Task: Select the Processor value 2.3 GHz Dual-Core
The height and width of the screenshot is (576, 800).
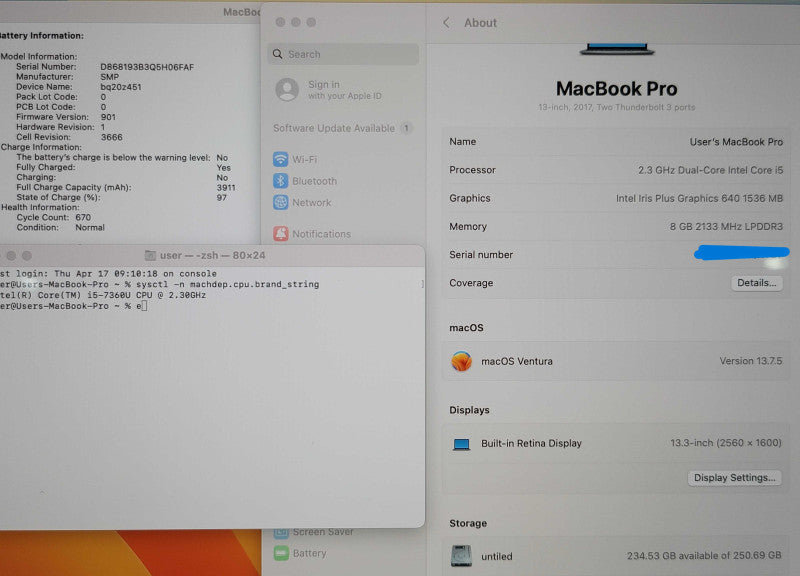Action: 710,170
